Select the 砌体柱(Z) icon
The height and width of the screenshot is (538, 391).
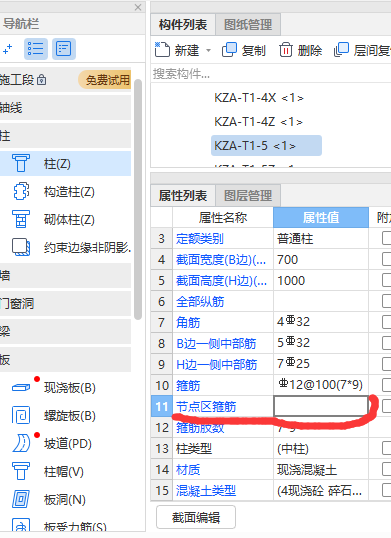(21, 219)
